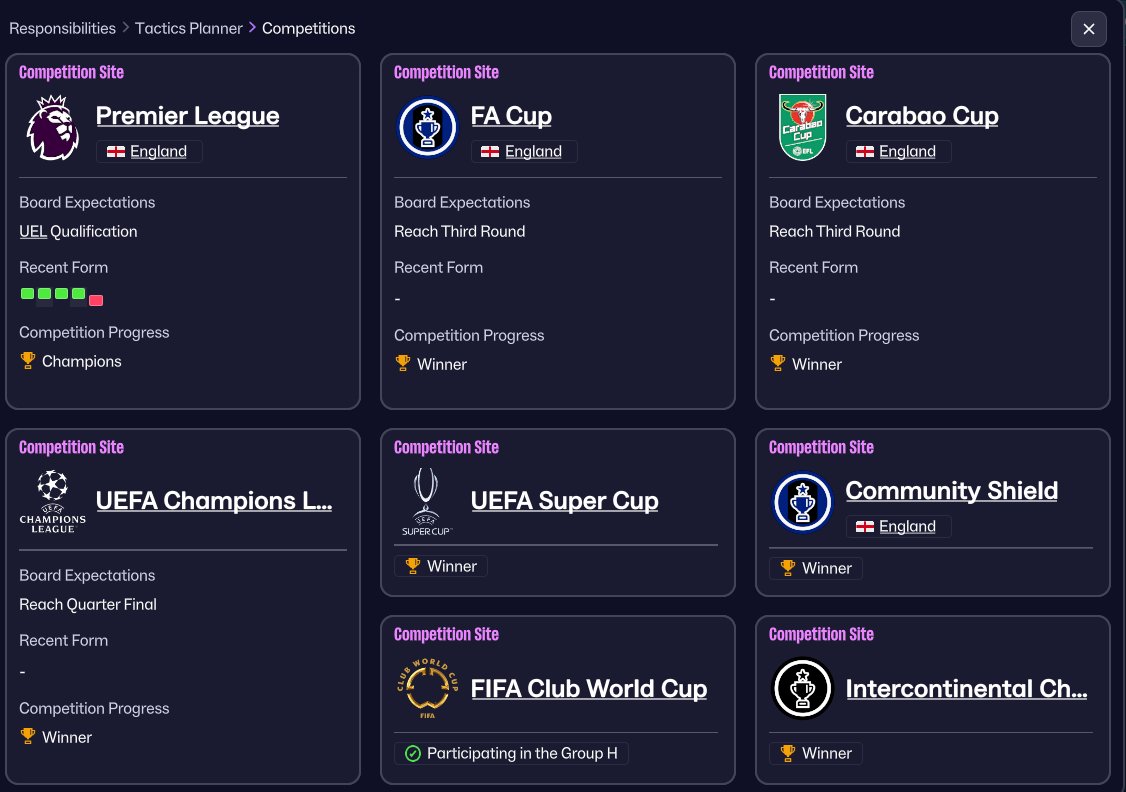Click the Carabao Cup logo
Screen dimensions: 1126x792
click(802, 127)
